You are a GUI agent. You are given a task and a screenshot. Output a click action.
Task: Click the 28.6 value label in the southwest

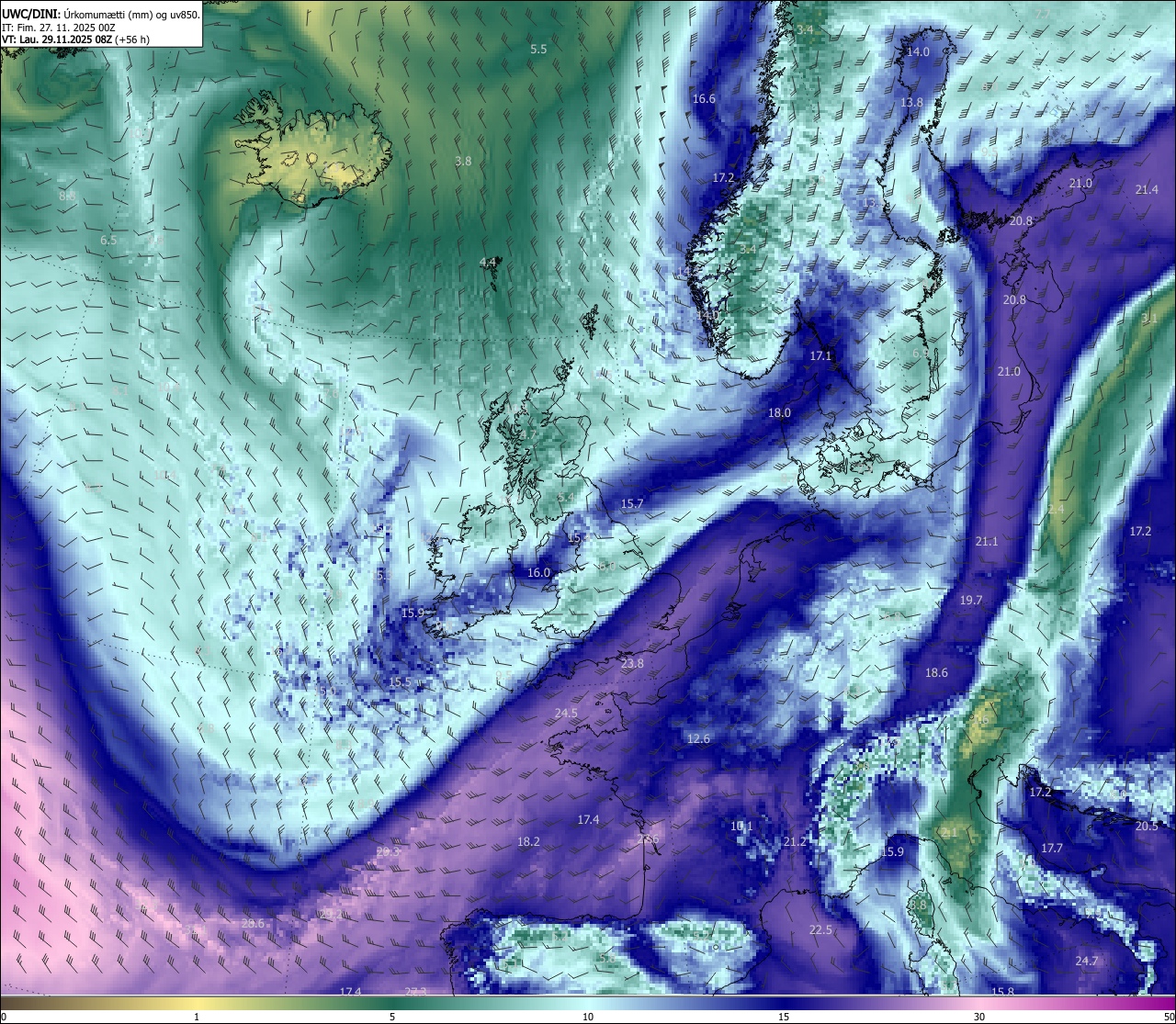point(254,924)
